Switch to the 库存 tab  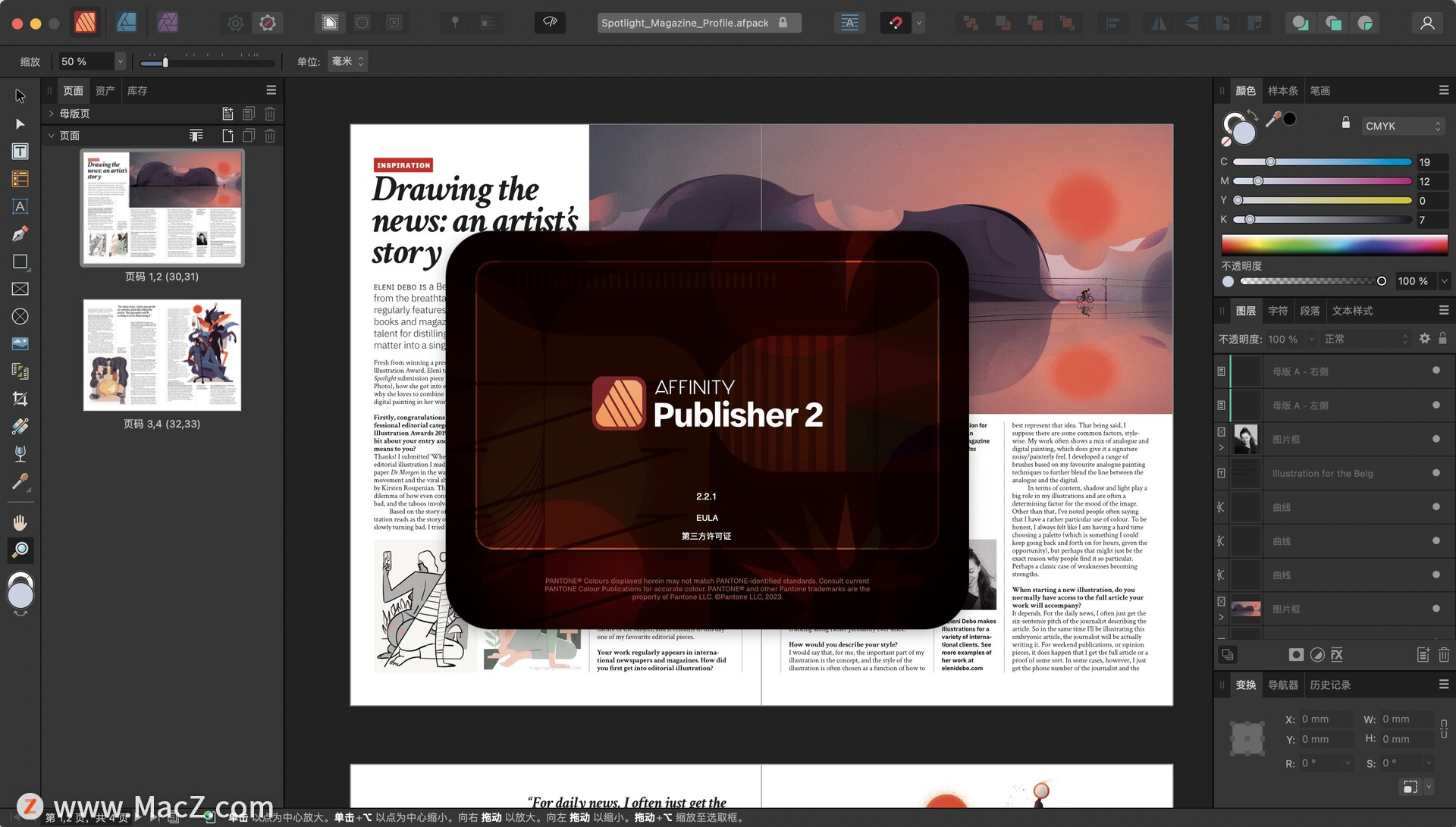(137, 91)
